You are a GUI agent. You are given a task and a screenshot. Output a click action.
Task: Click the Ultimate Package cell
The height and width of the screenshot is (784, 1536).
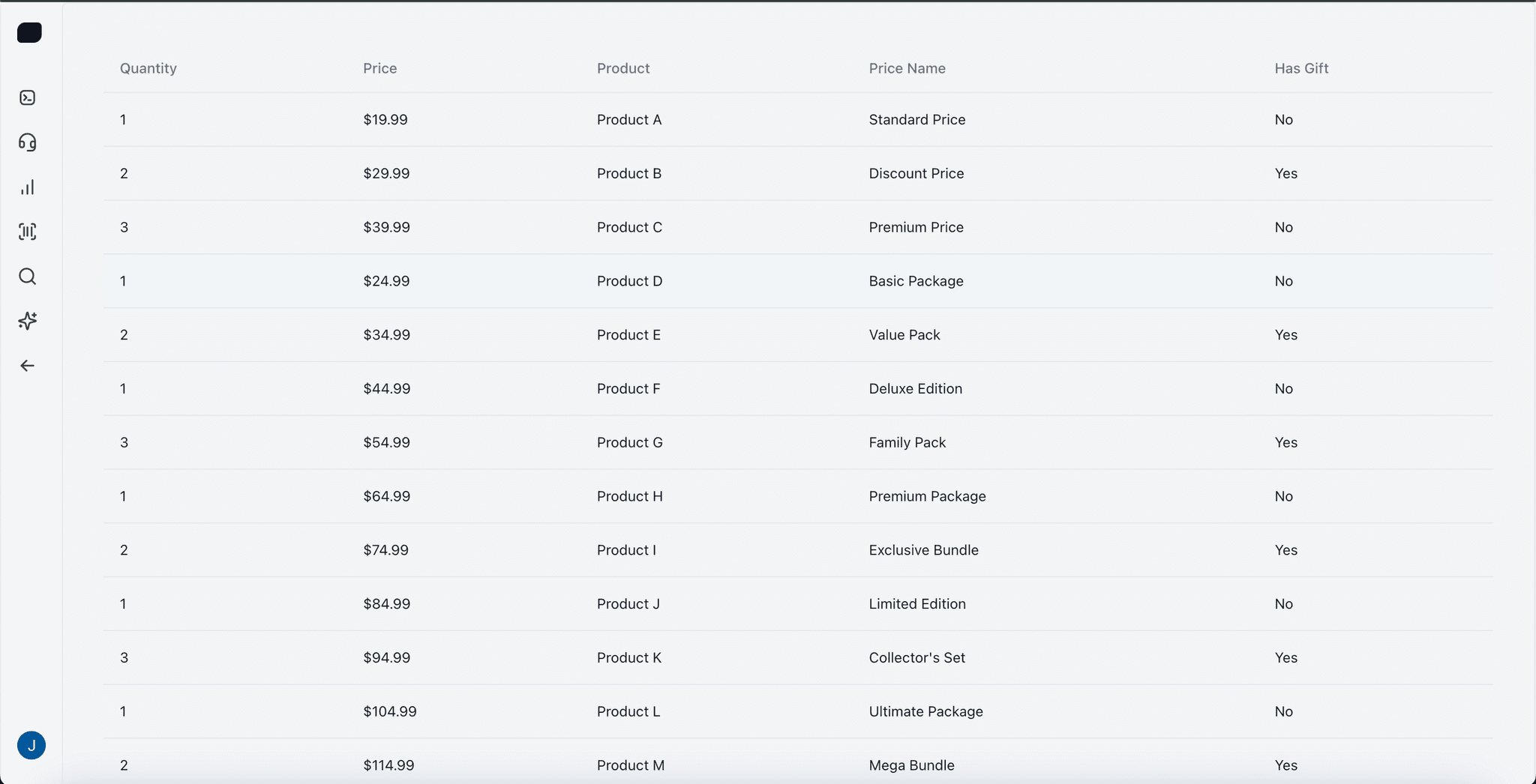click(925, 712)
